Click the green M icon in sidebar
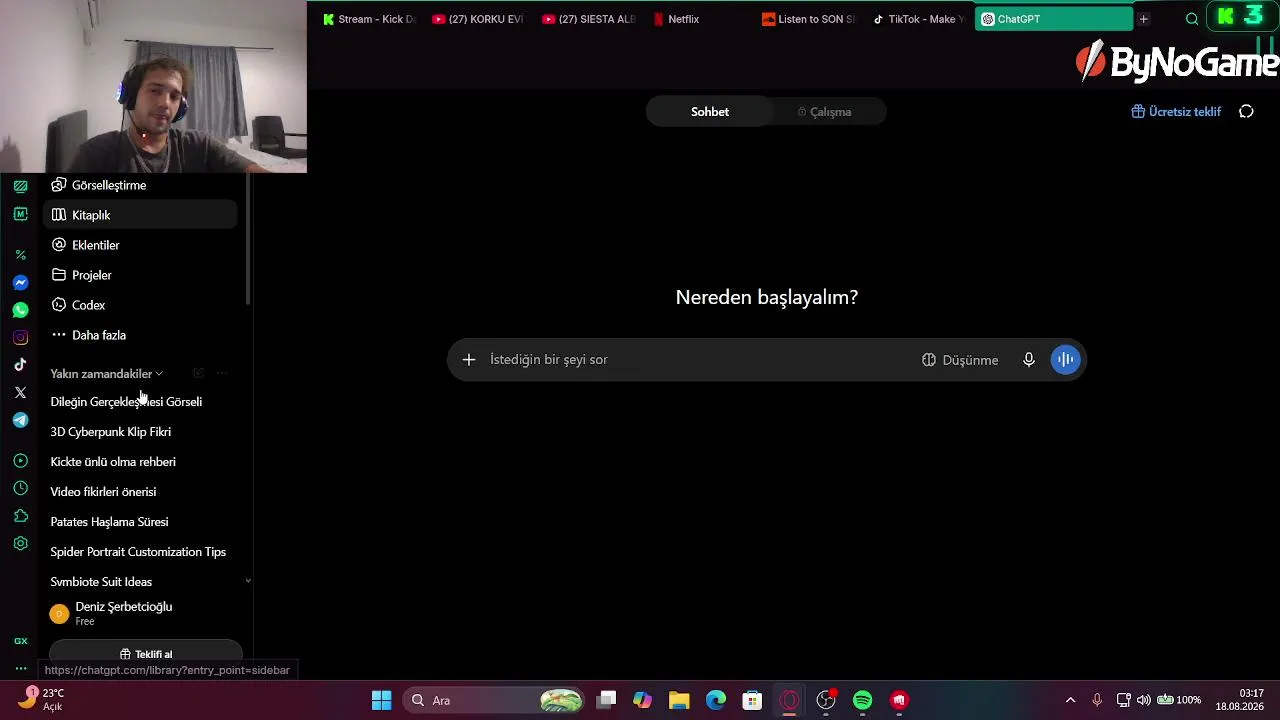This screenshot has height=720, width=1280. pos(20,214)
